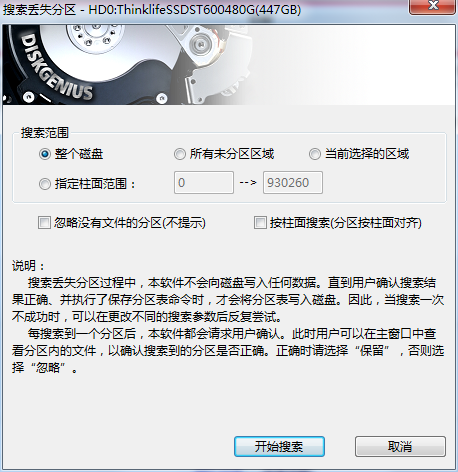Click the drive actuator arm picture
This screenshot has width=458, height=472.
click(x=213, y=63)
